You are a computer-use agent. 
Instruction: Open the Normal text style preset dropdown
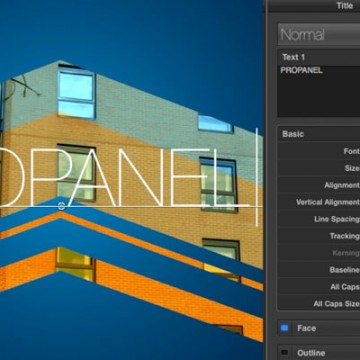[x=319, y=35]
